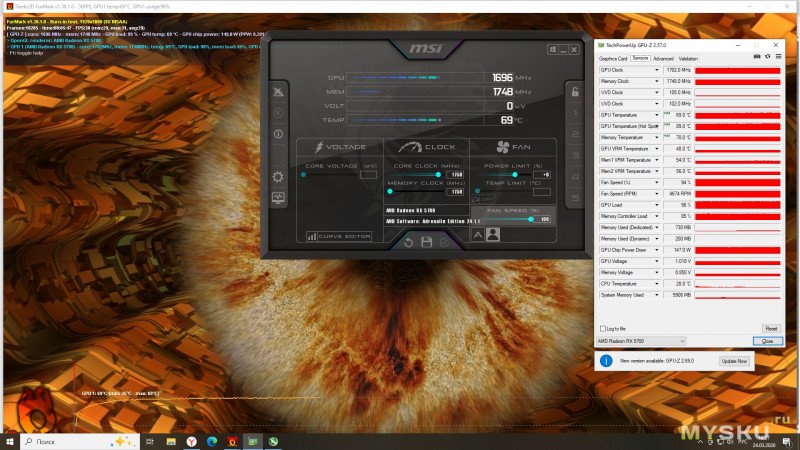Click the save profile floppy icon
The image size is (800, 450).
pyautogui.click(x=427, y=242)
